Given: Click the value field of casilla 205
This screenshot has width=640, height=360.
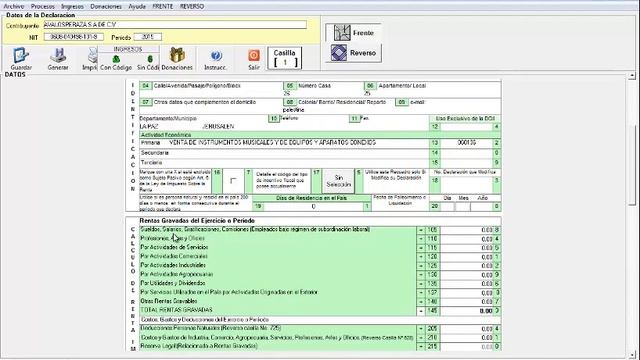Looking at the screenshot, I should (x=467, y=329).
